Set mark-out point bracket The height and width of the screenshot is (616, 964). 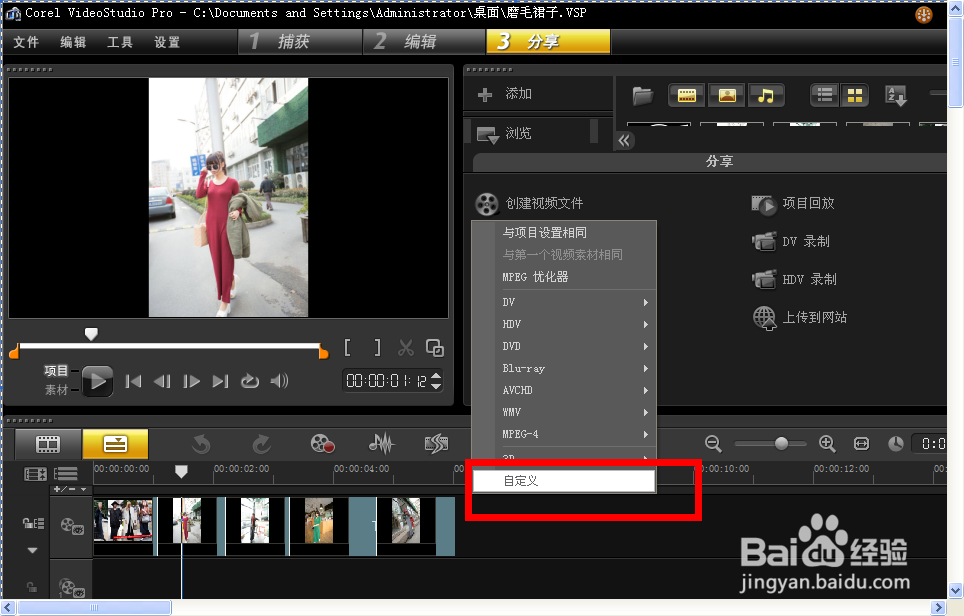[377, 348]
